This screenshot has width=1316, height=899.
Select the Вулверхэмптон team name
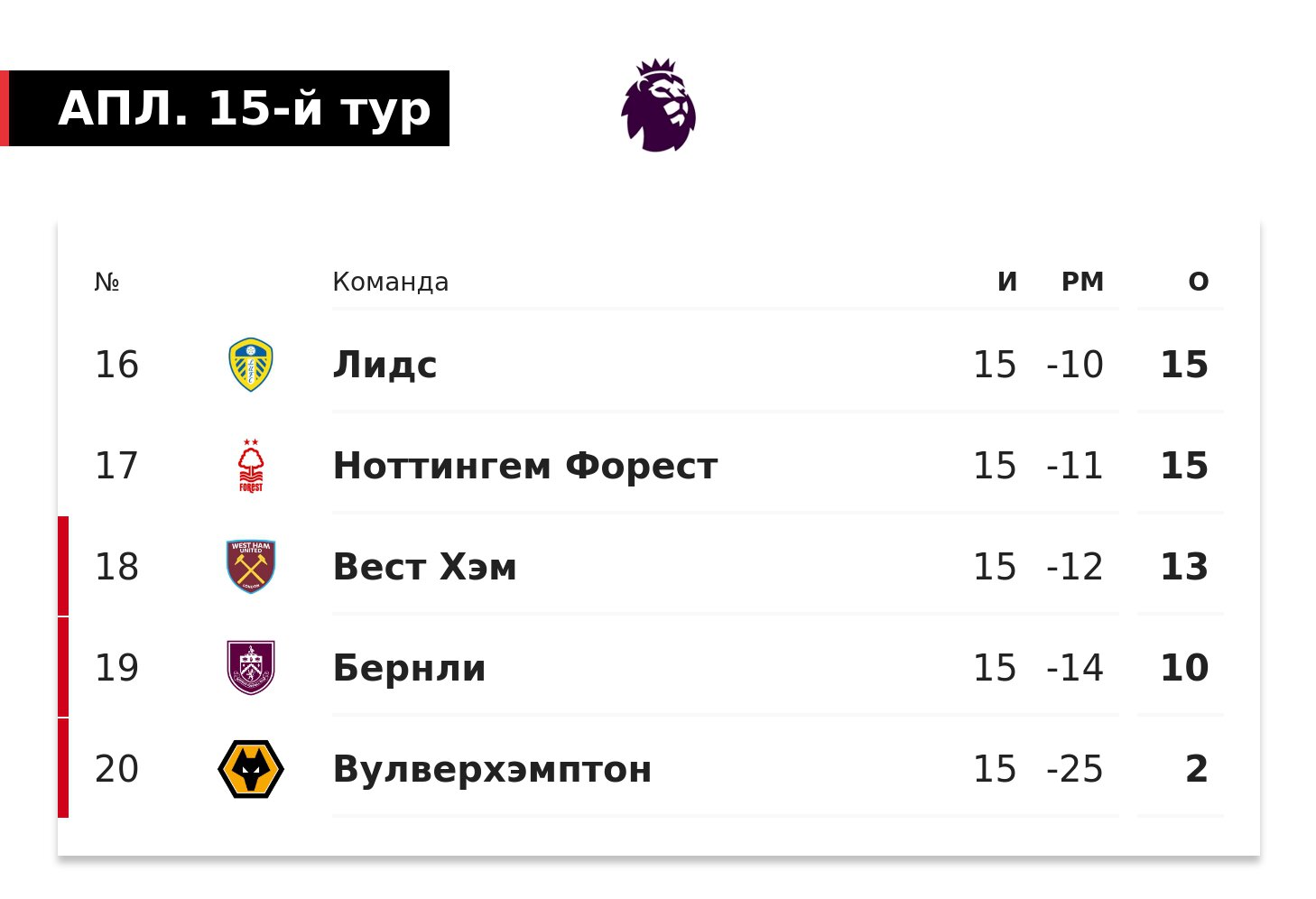coord(493,769)
